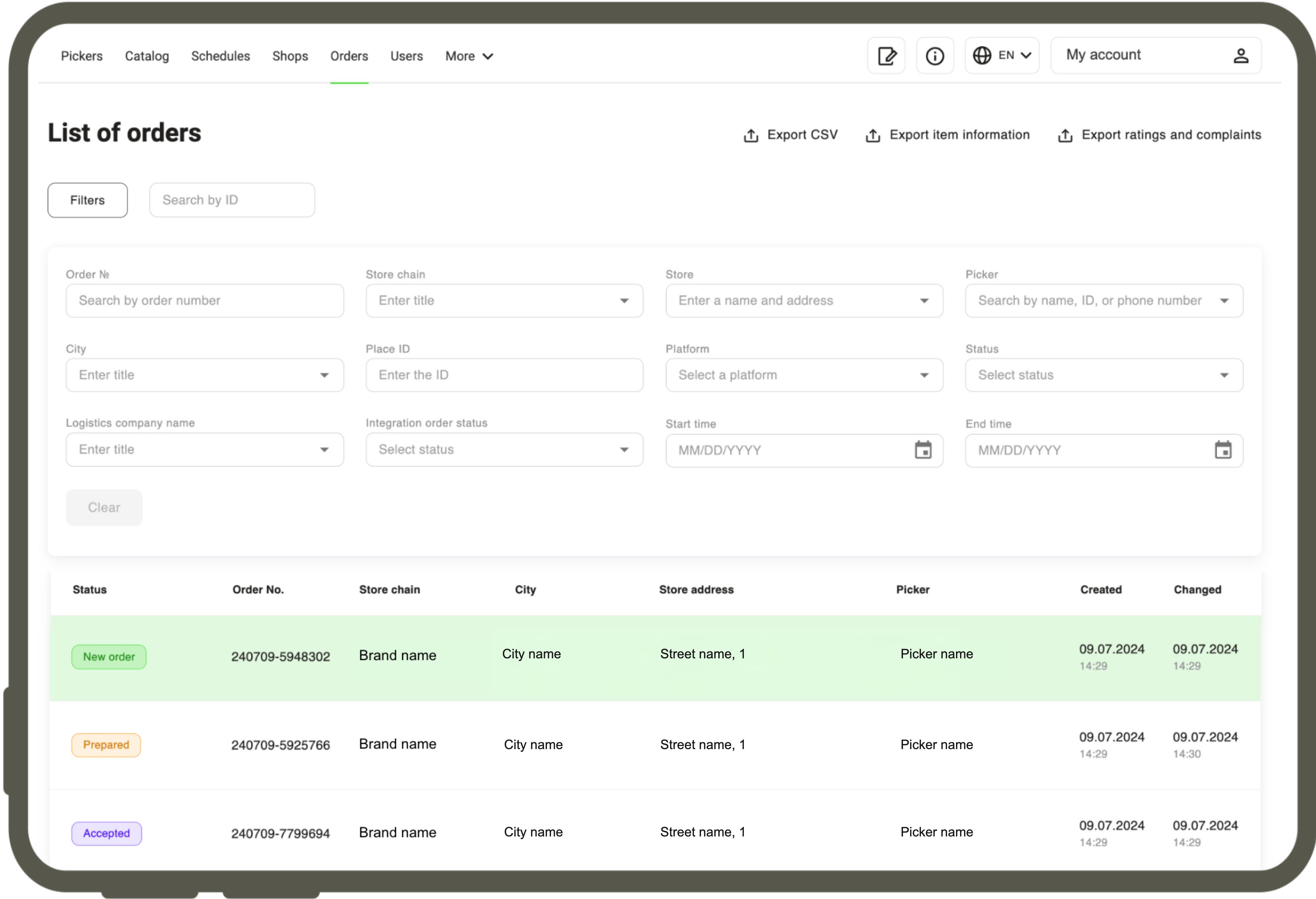The image size is (1316, 899).
Task: Click Export CSV upload icon
Action: 751,135
